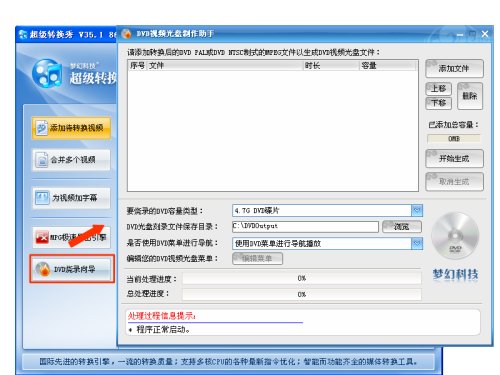
Task: Click the 编辑菜单 button
Action: (x=257, y=258)
